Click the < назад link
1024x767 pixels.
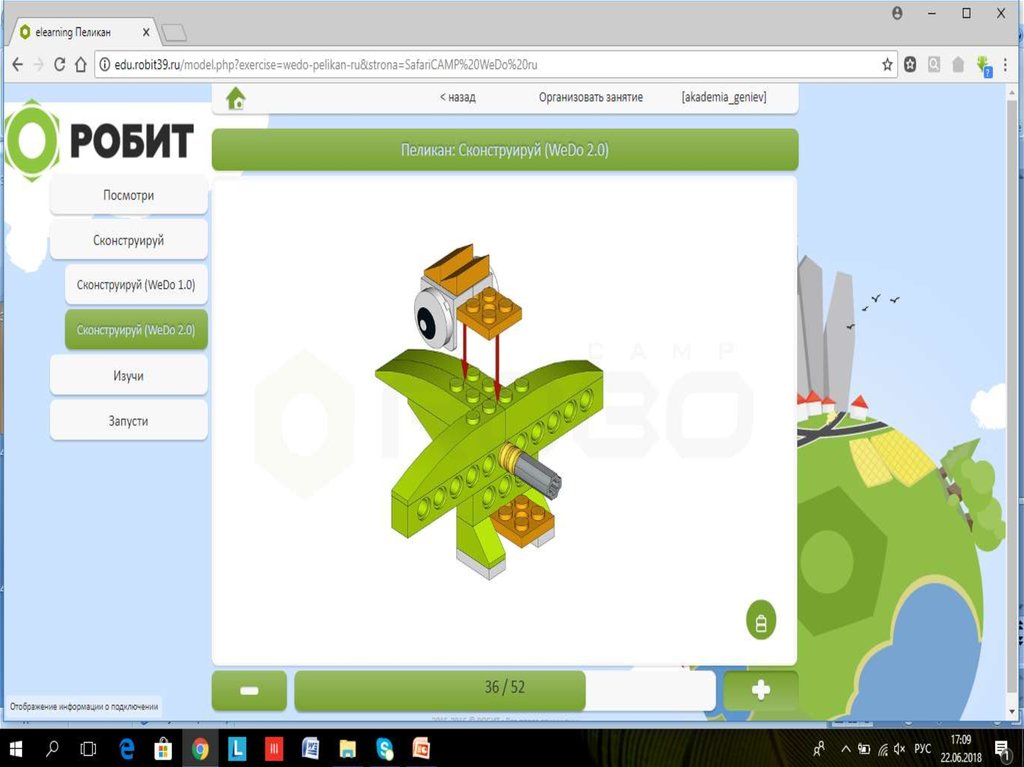(458, 97)
